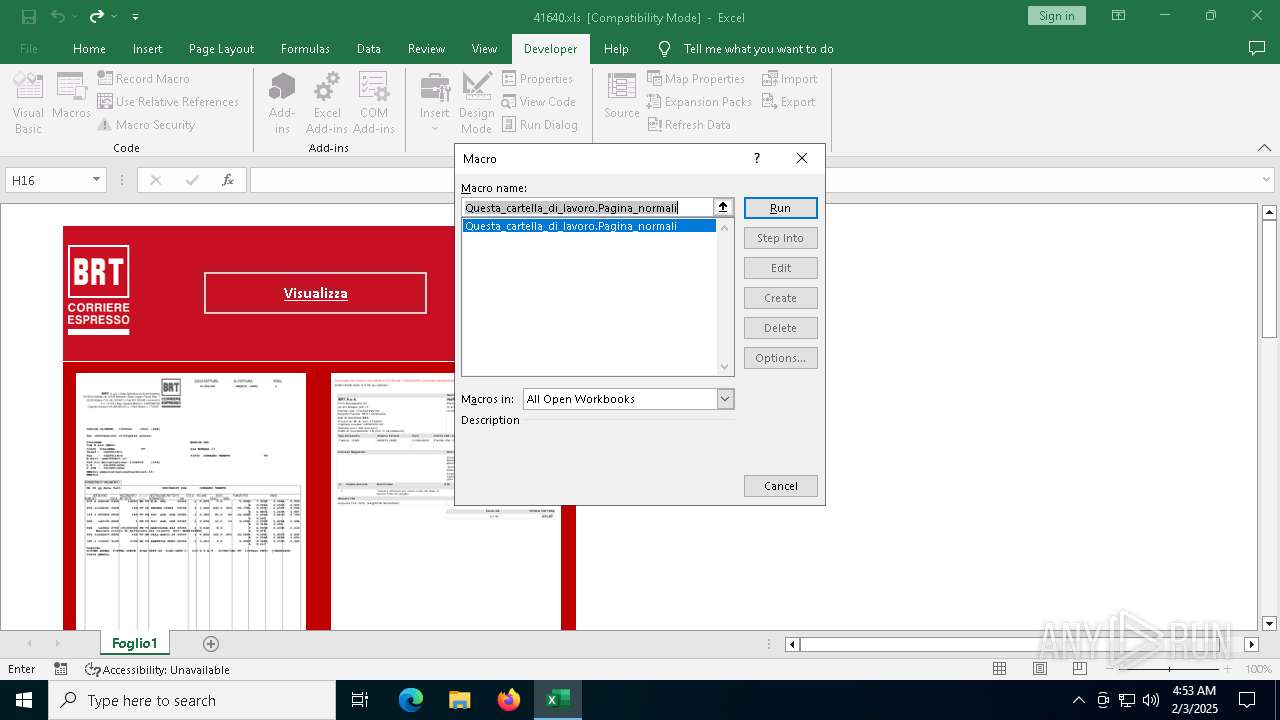
Task: Switch to the View tab
Action: pyautogui.click(x=484, y=49)
